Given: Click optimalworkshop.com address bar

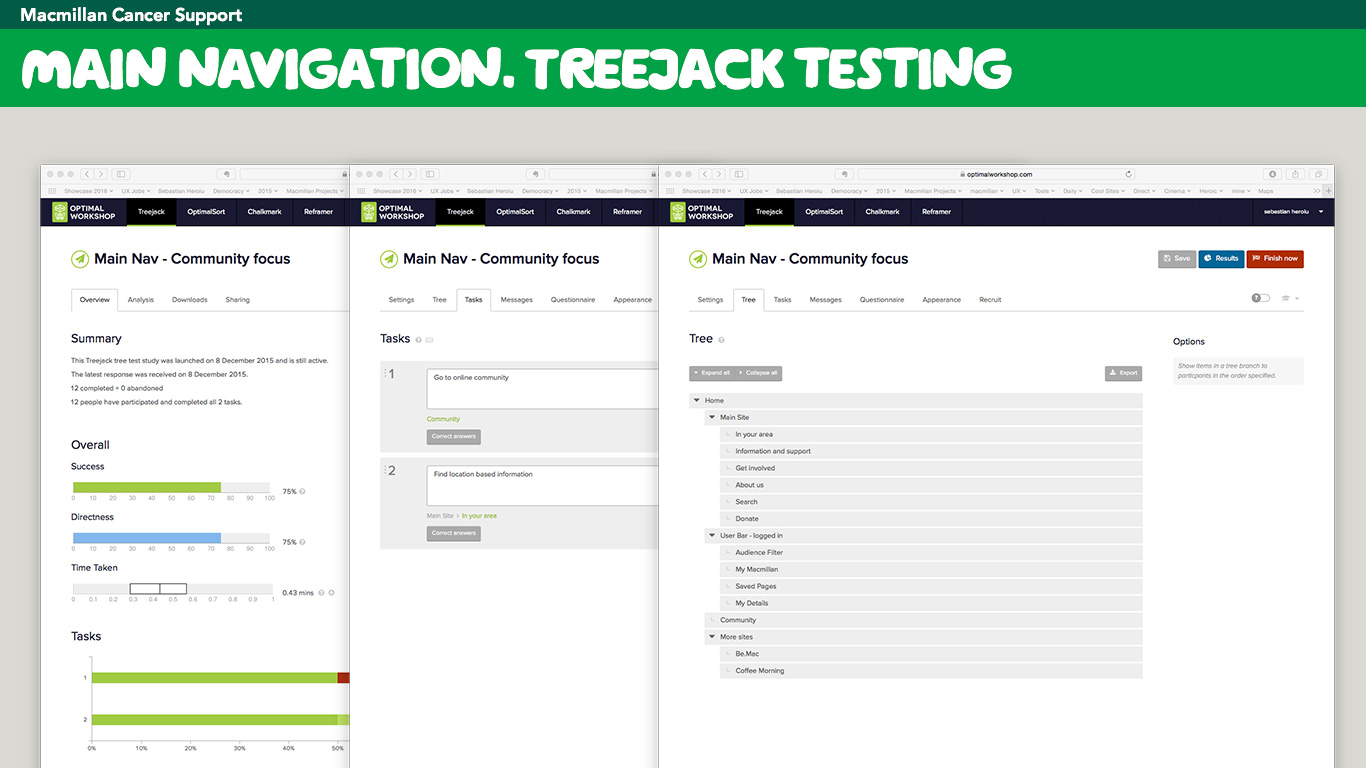Looking at the screenshot, I should tap(997, 174).
